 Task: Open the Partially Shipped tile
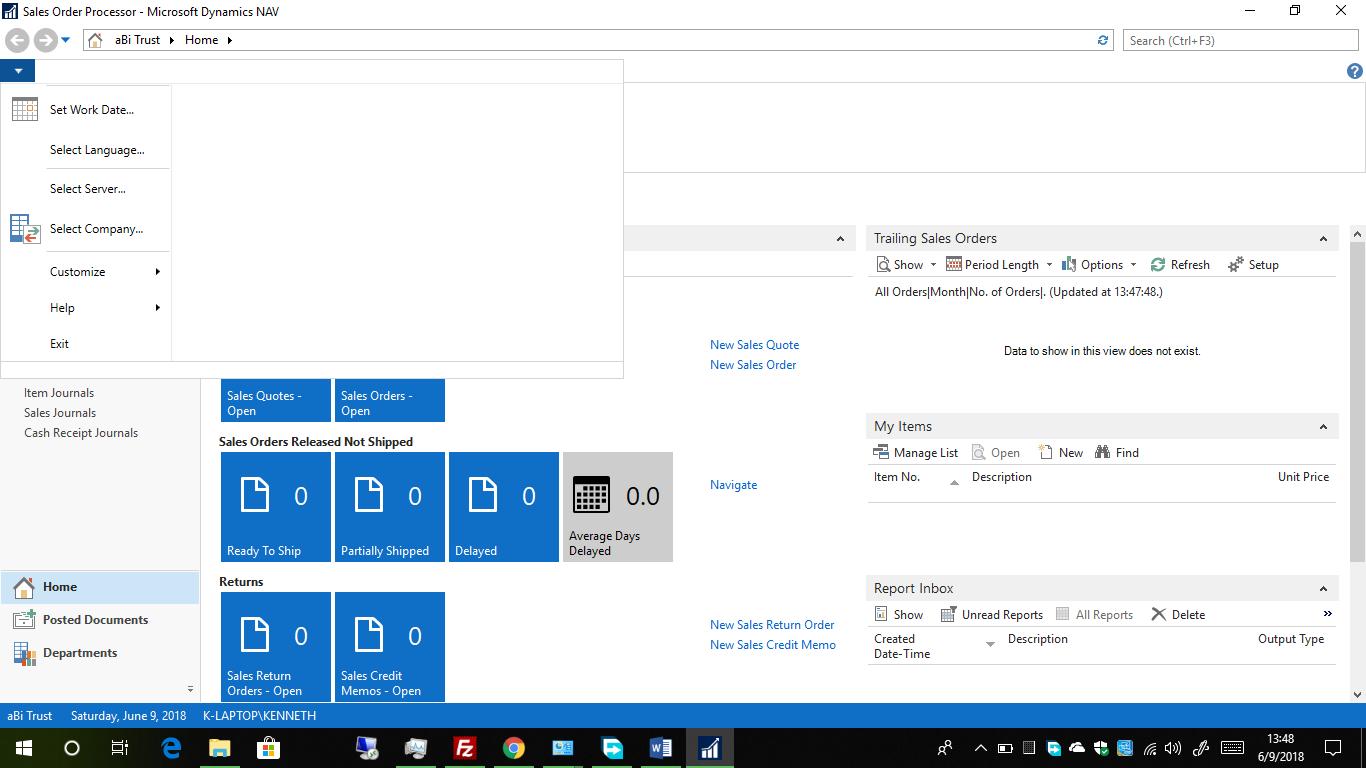pos(390,507)
